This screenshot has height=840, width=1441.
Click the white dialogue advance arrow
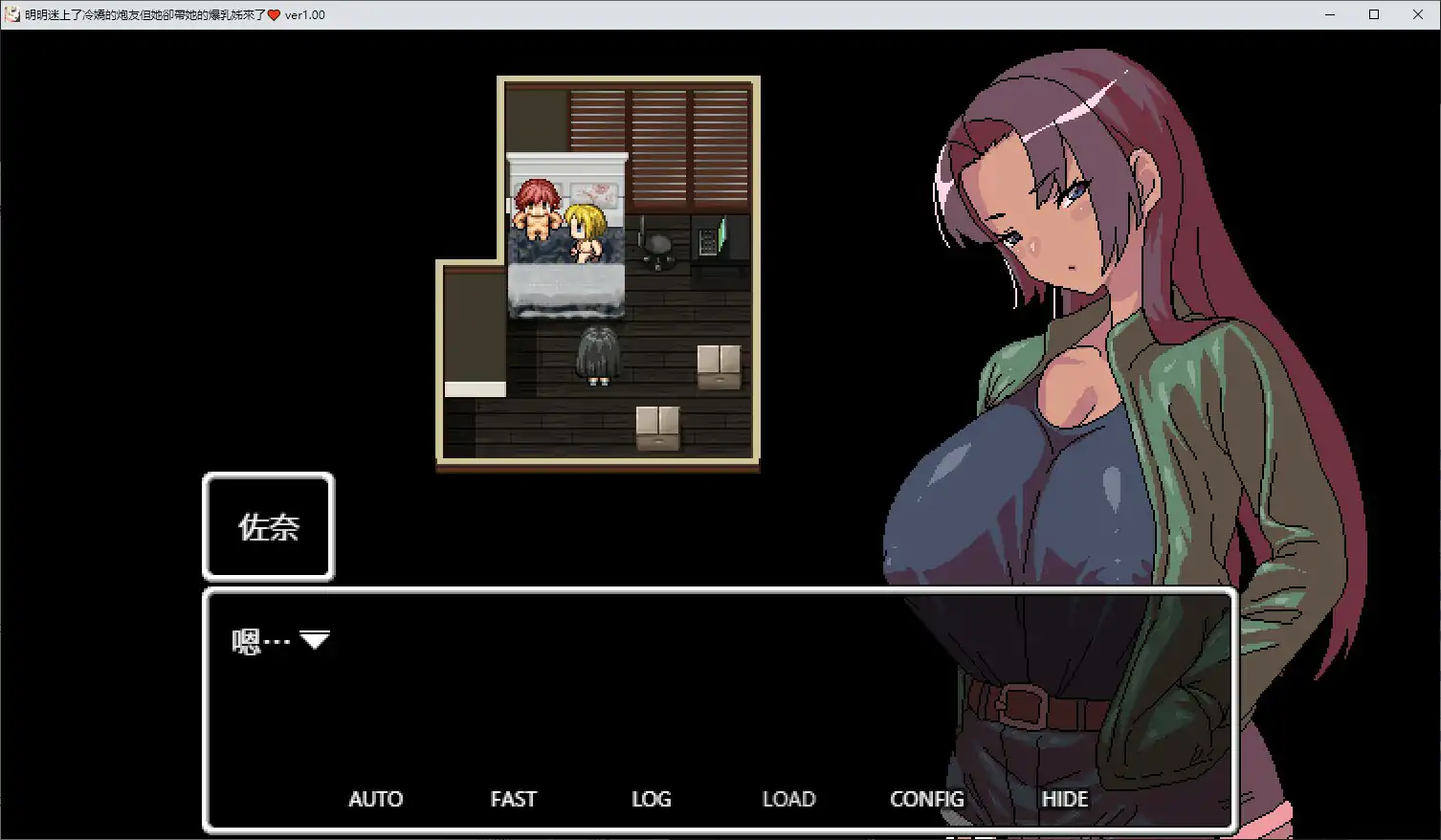pos(315,640)
